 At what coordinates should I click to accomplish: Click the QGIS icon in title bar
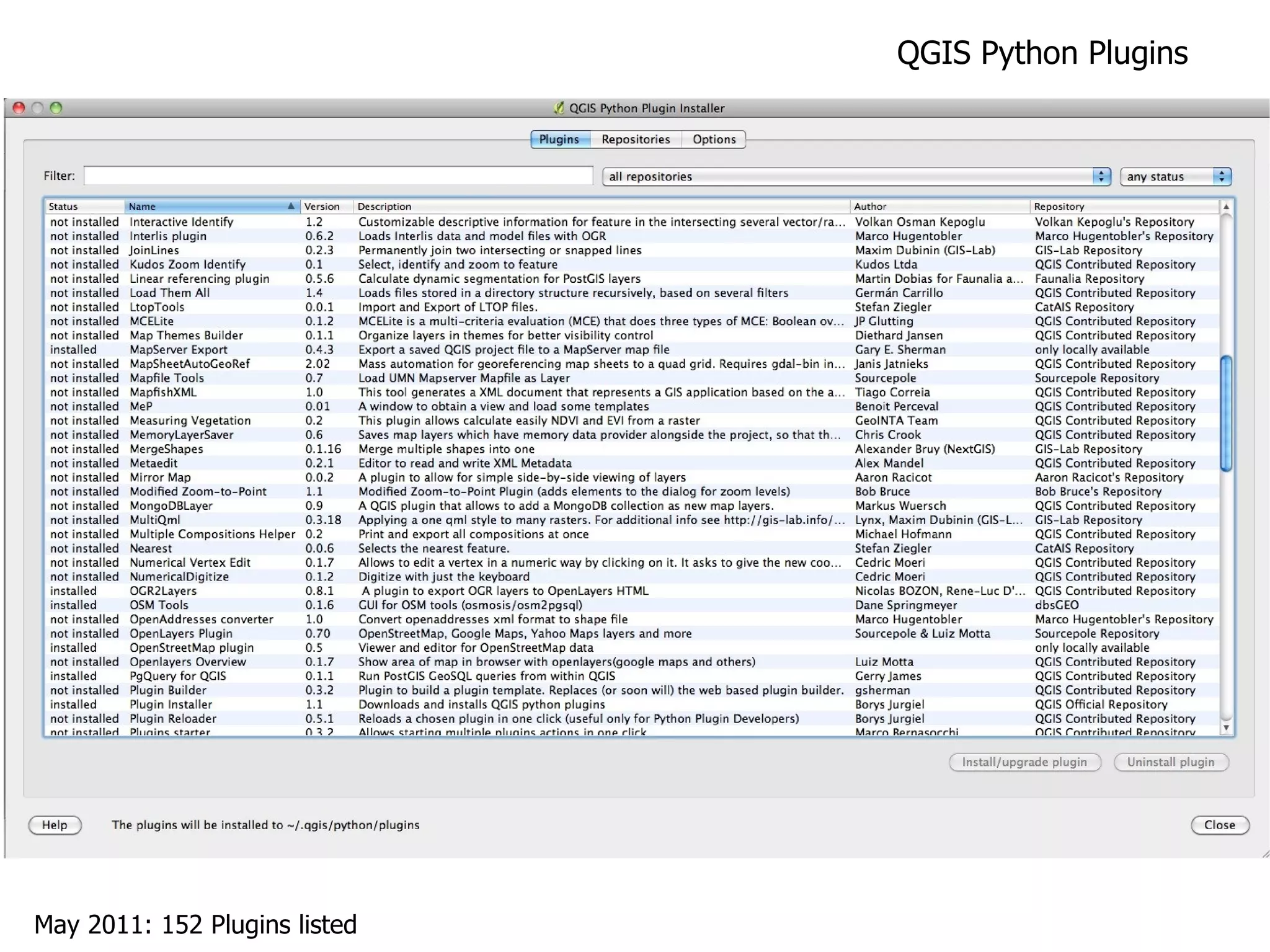559,108
